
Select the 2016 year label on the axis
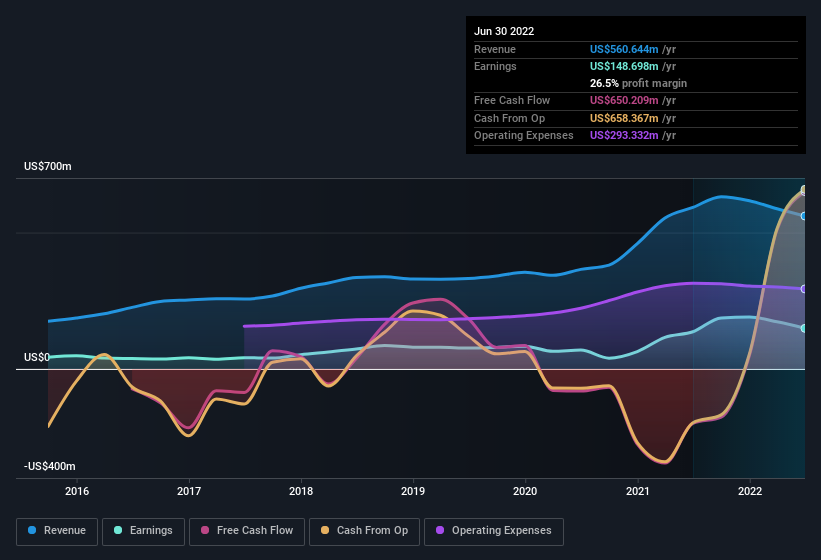pyautogui.click(x=77, y=491)
